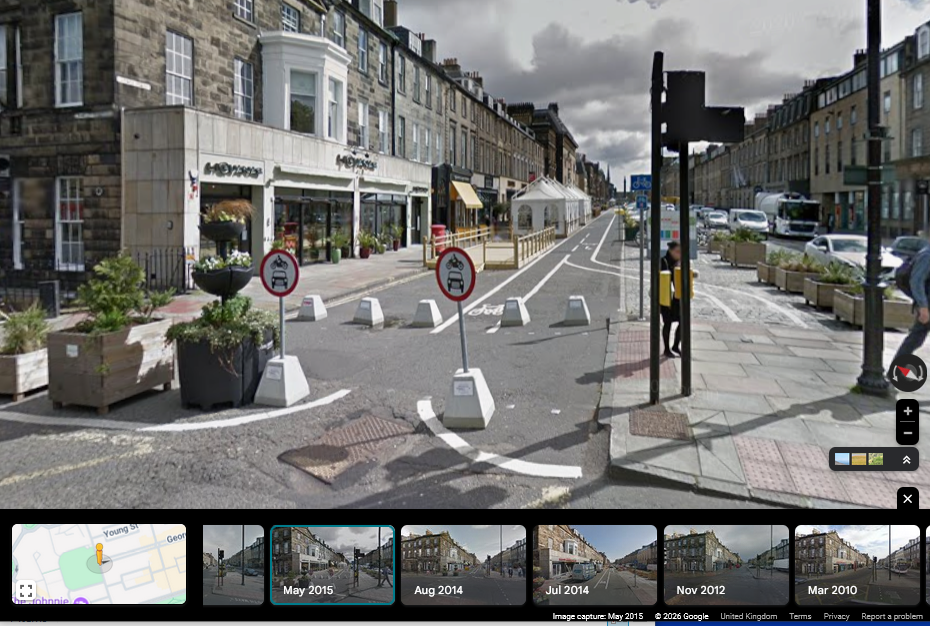Viewport: 930px width, 626px height.
Task: Click the Pegman marker on the minimap
Action: [99, 555]
